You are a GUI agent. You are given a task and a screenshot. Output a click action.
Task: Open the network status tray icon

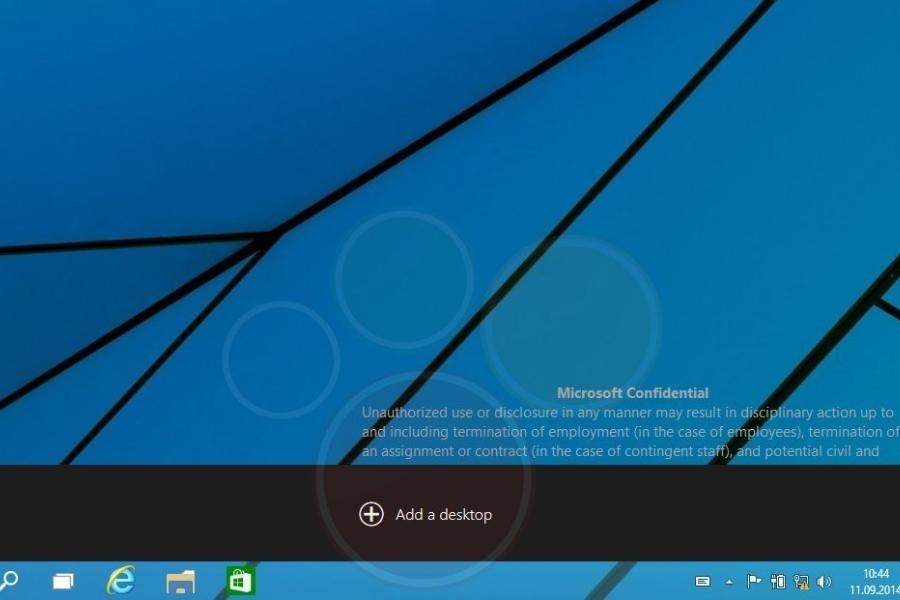pos(800,581)
